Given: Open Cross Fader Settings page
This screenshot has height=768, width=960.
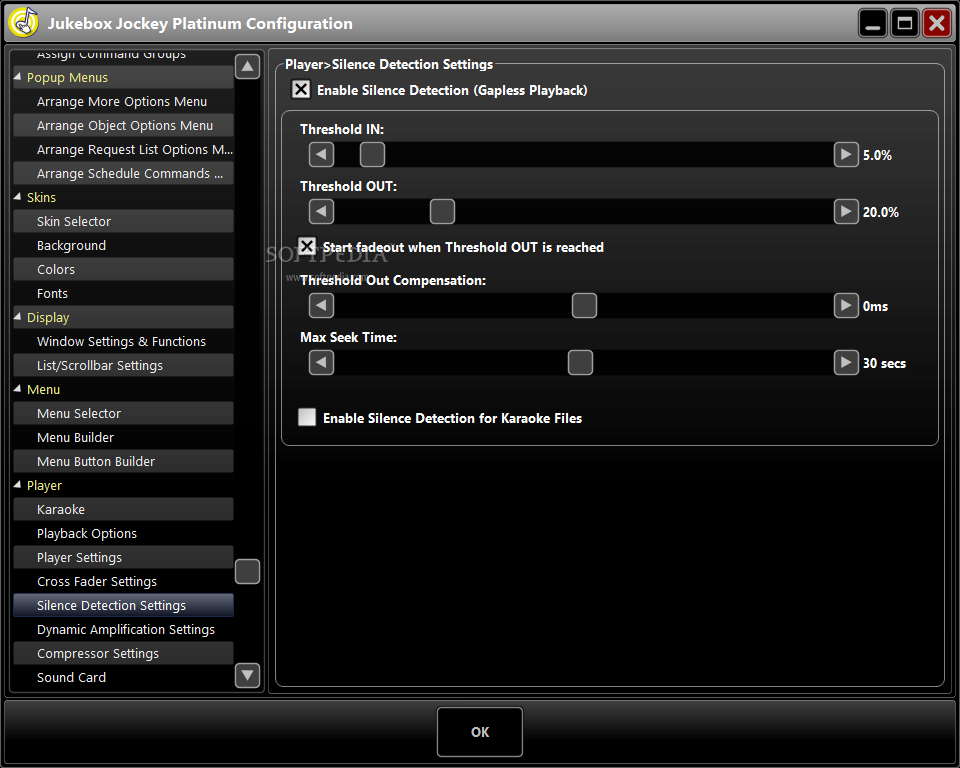Looking at the screenshot, I should click(x=123, y=581).
